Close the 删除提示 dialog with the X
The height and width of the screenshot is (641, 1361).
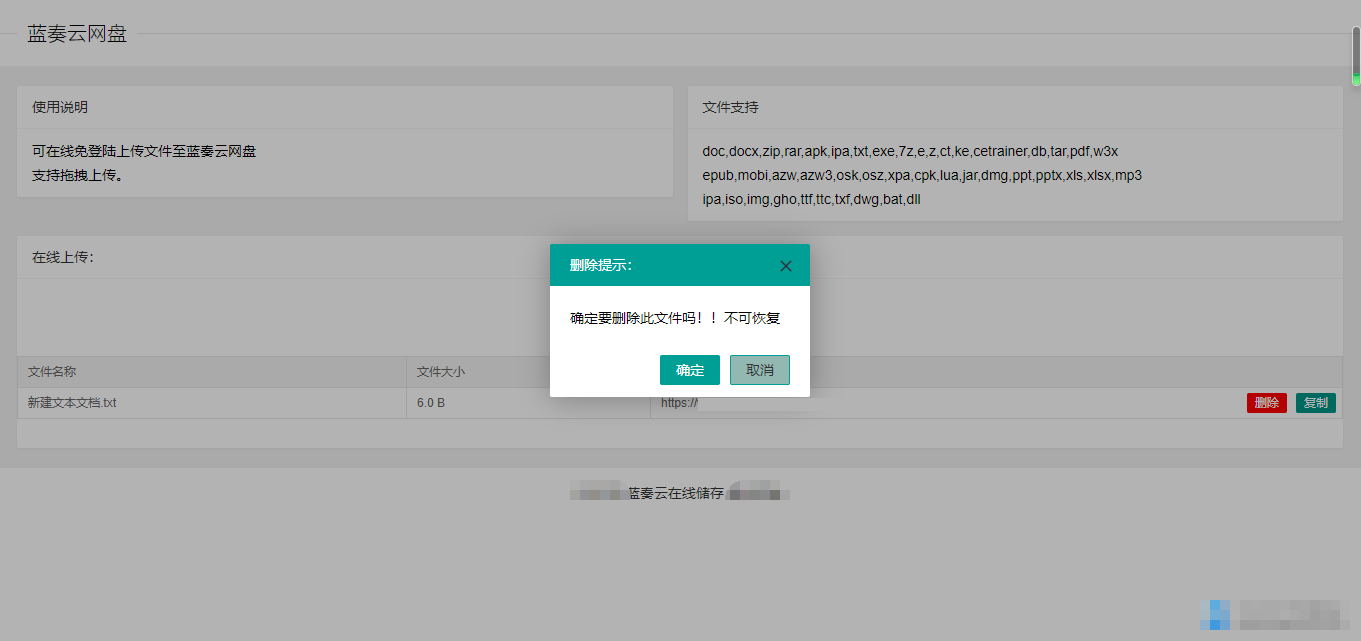click(785, 265)
